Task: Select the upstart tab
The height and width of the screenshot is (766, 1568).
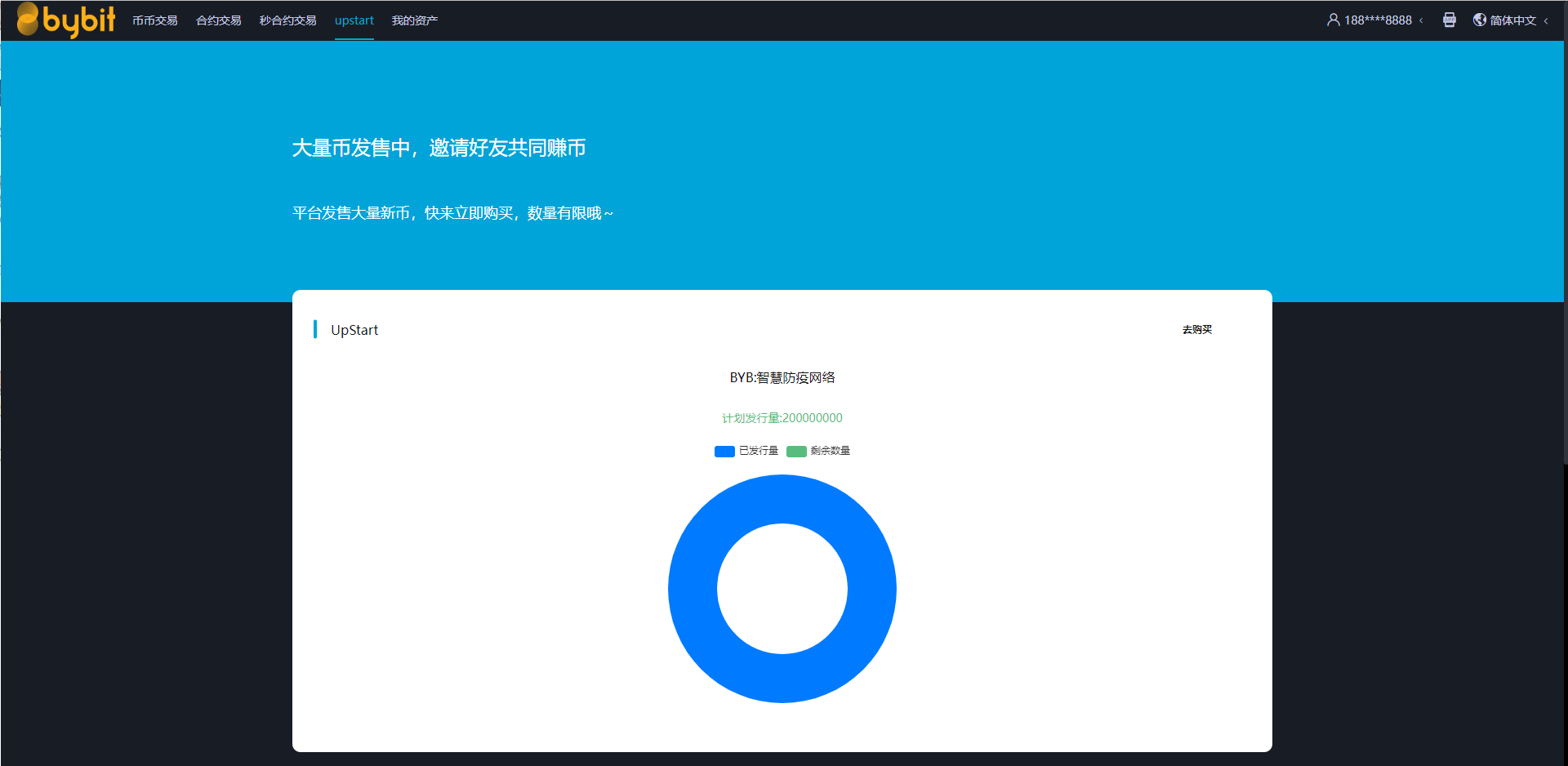Action: pyautogui.click(x=354, y=20)
